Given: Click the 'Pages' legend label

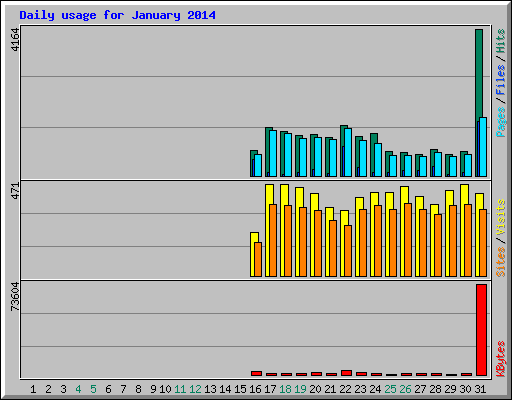Looking at the screenshot, I should point(500,122).
